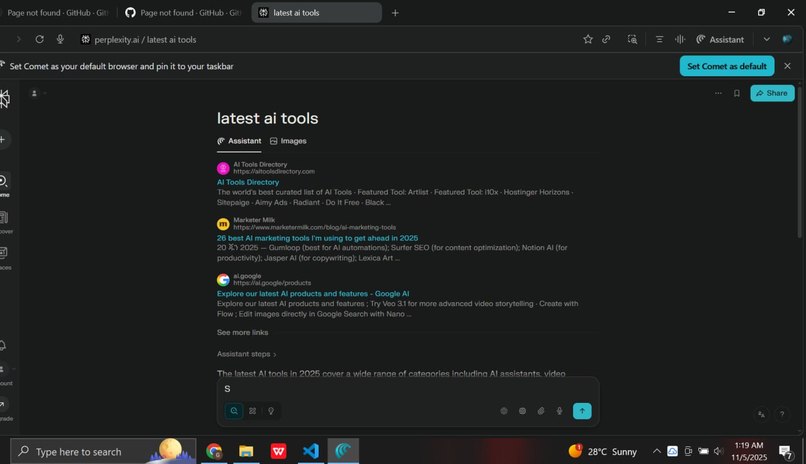Image resolution: width=806 pixels, height=464 pixels.
Task: Open the Discover section in sidebar
Action: (3, 218)
